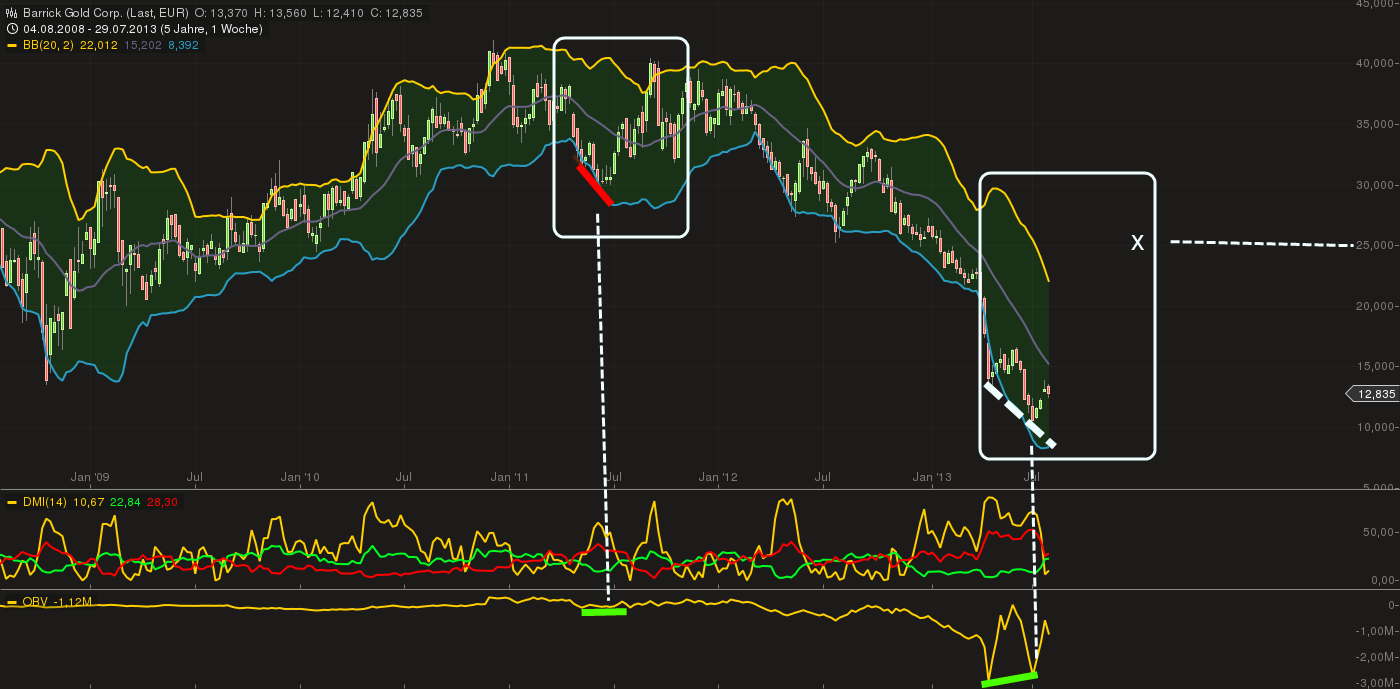Click the clock icon next to the date range
The image size is (1400, 689).
pyautogui.click(x=9, y=29)
